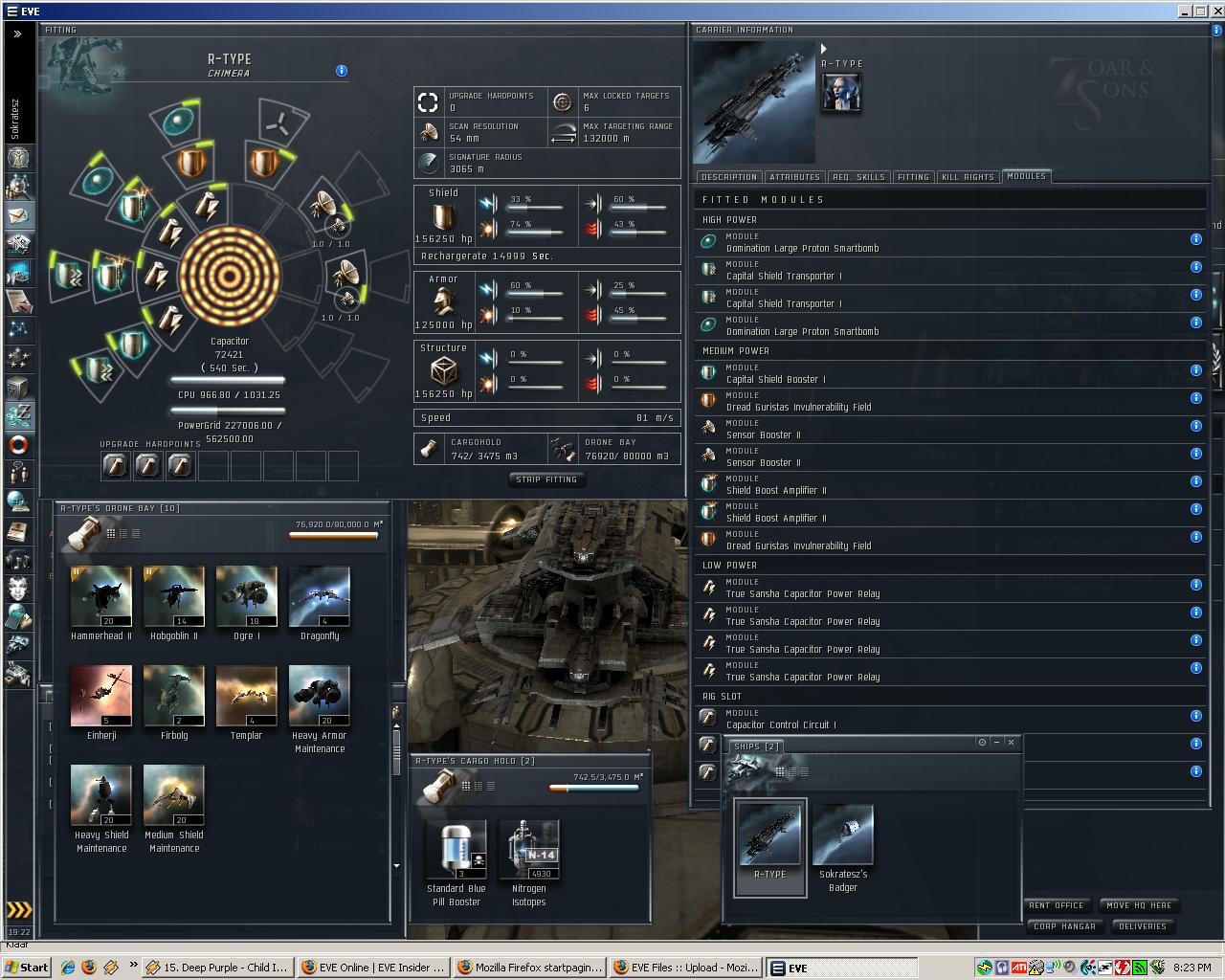The width and height of the screenshot is (1225, 980).
Task: Click the ATI tray icon in taskbar
Action: point(1020,968)
